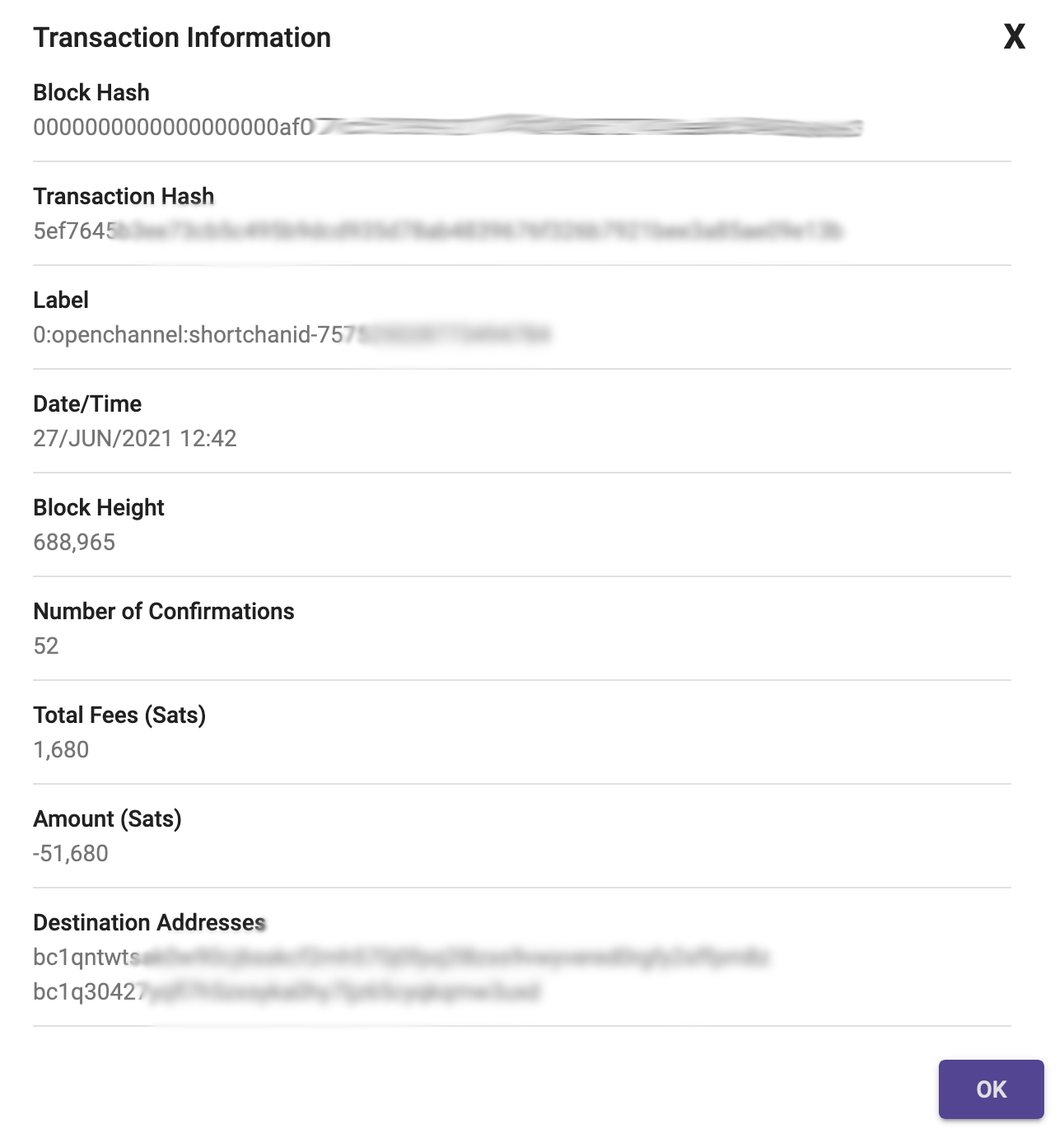Click the openchannel label value
Viewport: 1064px width, 1133px height.
(292, 334)
